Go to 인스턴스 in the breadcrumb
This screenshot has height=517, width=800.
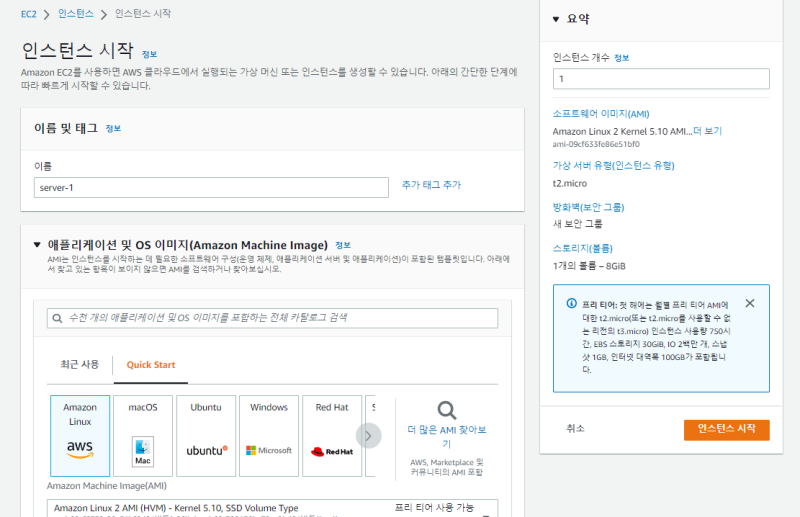(76, 14)
